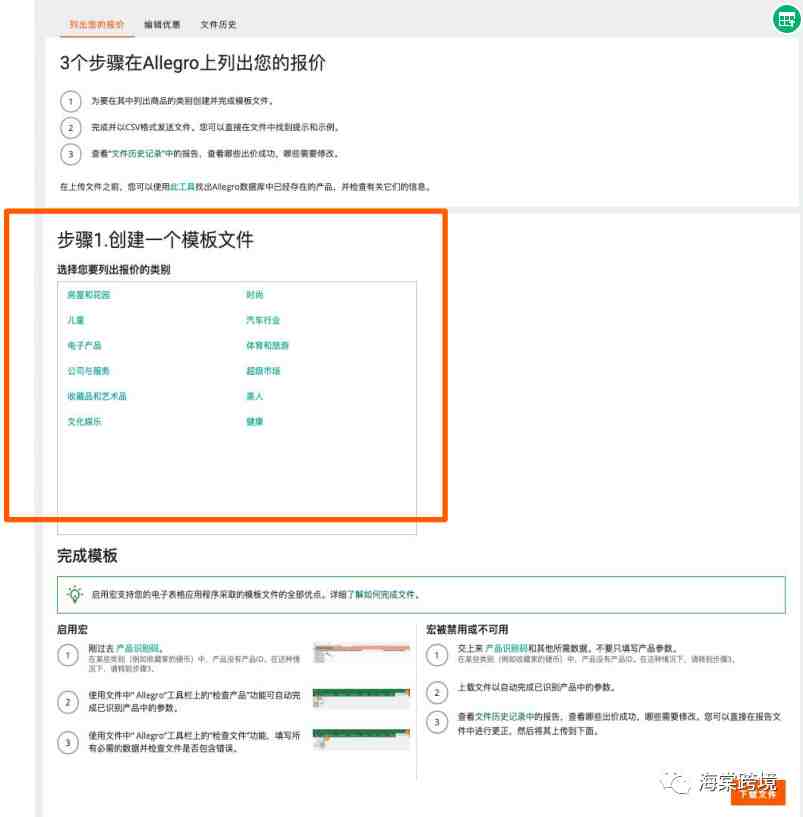
Task: Click the title 3个步骤在Allegro上列出您的报价
Action: 192,63
